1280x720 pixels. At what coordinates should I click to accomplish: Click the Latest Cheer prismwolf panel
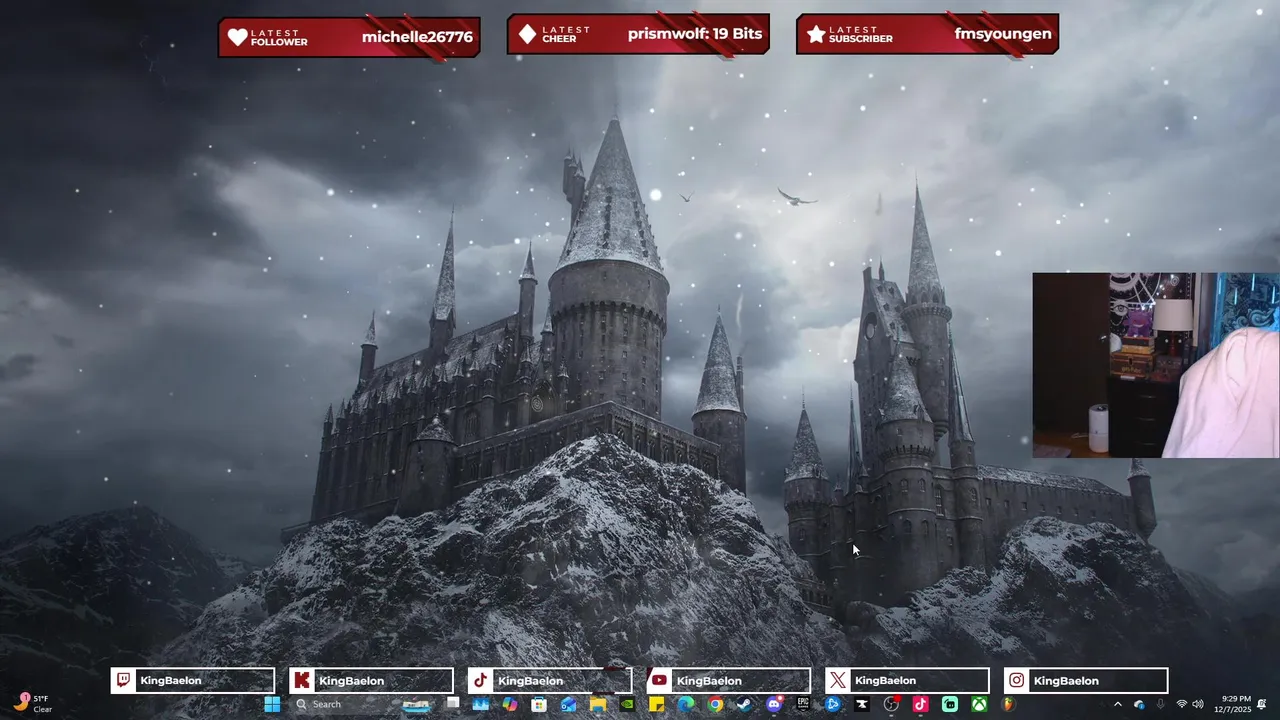(x=638, y=34)
